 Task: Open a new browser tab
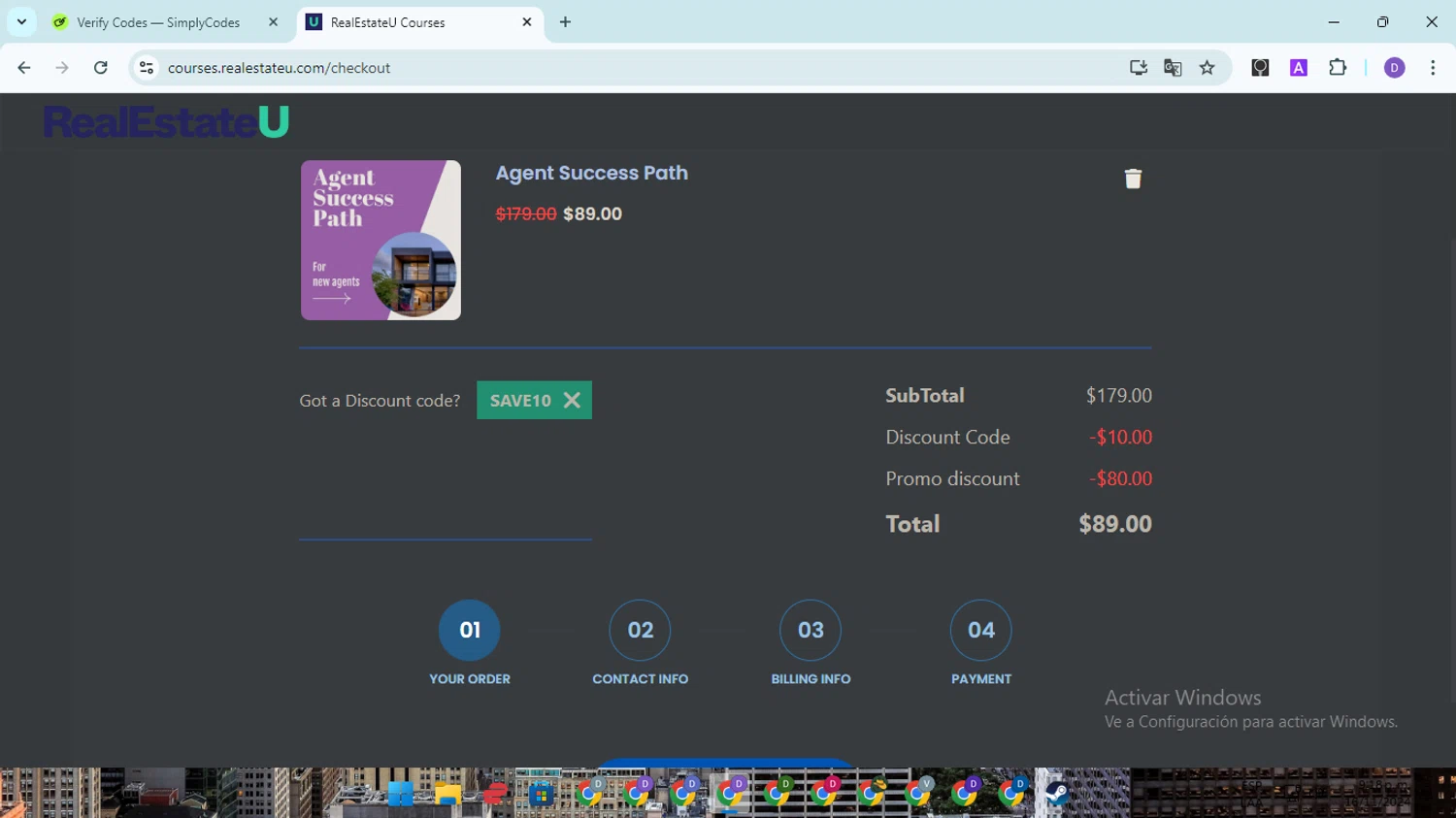pos(565,21)
